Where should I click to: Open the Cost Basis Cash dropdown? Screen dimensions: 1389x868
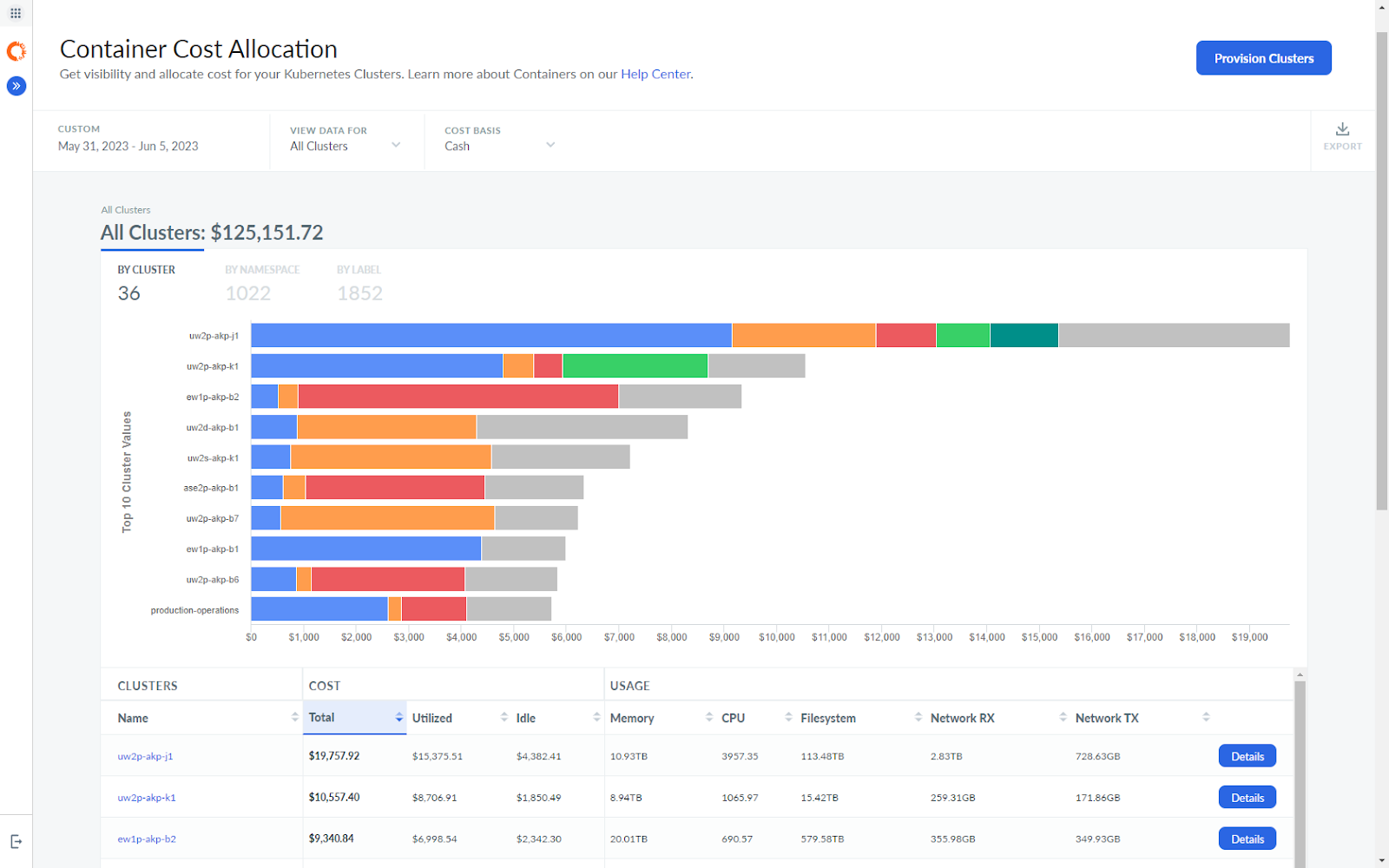499,139
